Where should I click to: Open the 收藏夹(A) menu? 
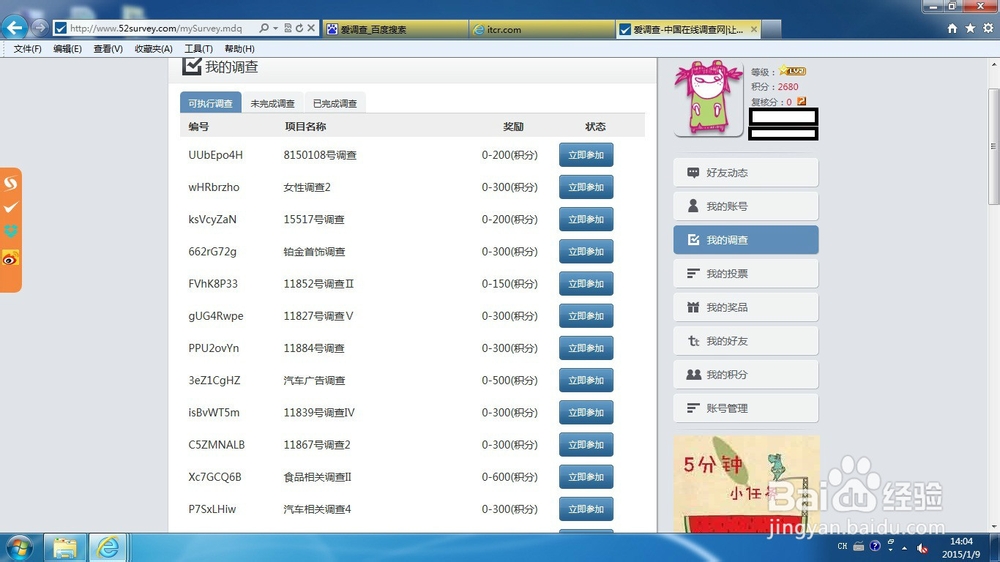(x=153, y=49)
